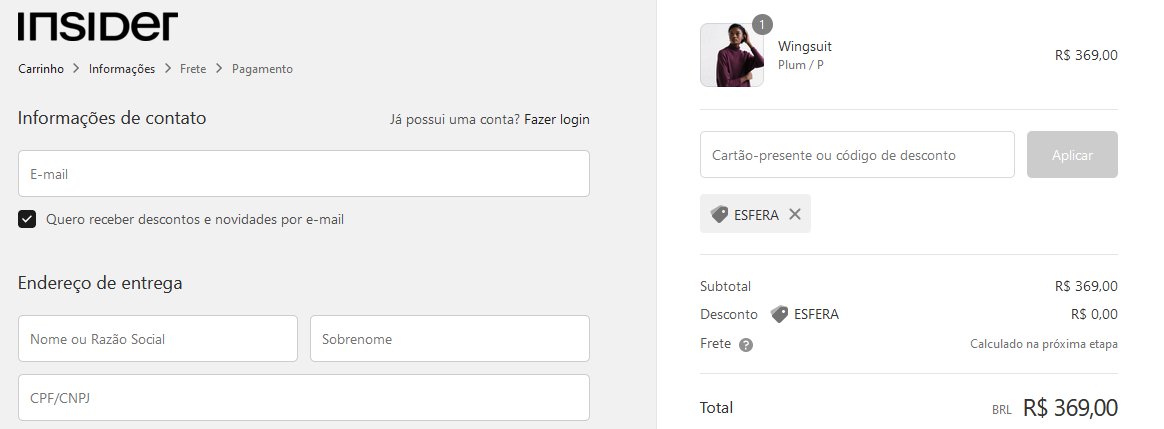This screenshot has width=1164, height=429.
Task: Focus the E-mail input field
Action: [x=304, y=174]
